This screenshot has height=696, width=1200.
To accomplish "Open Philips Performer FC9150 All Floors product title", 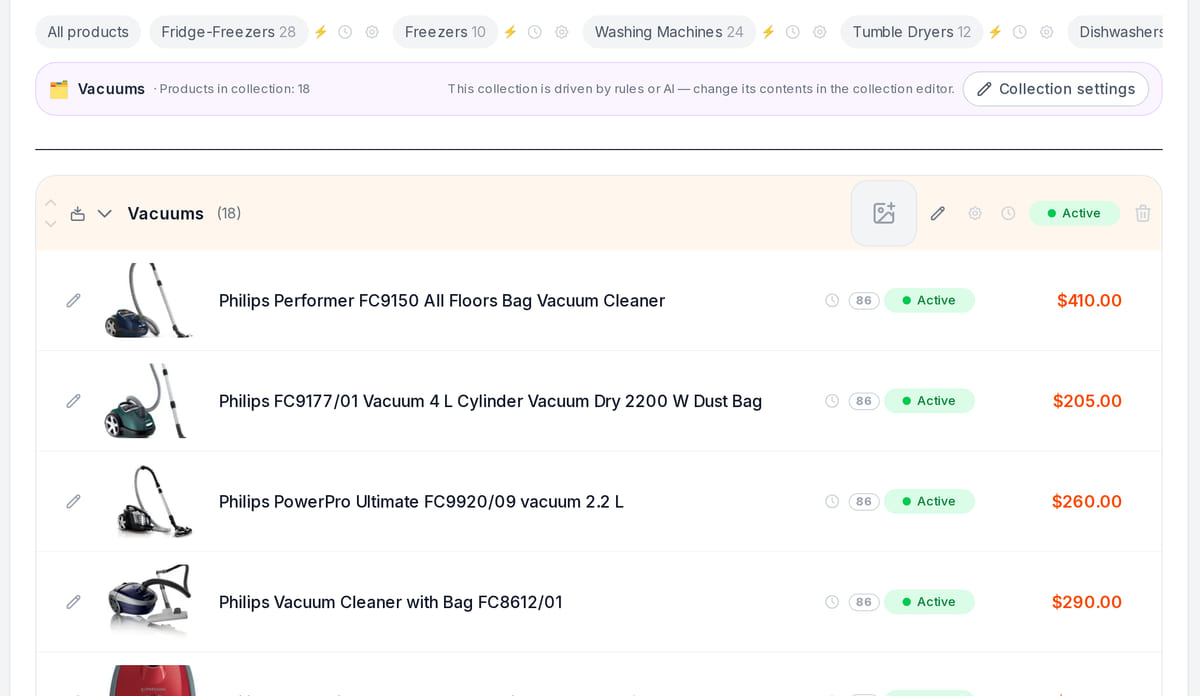I will (x=442, y=301).
